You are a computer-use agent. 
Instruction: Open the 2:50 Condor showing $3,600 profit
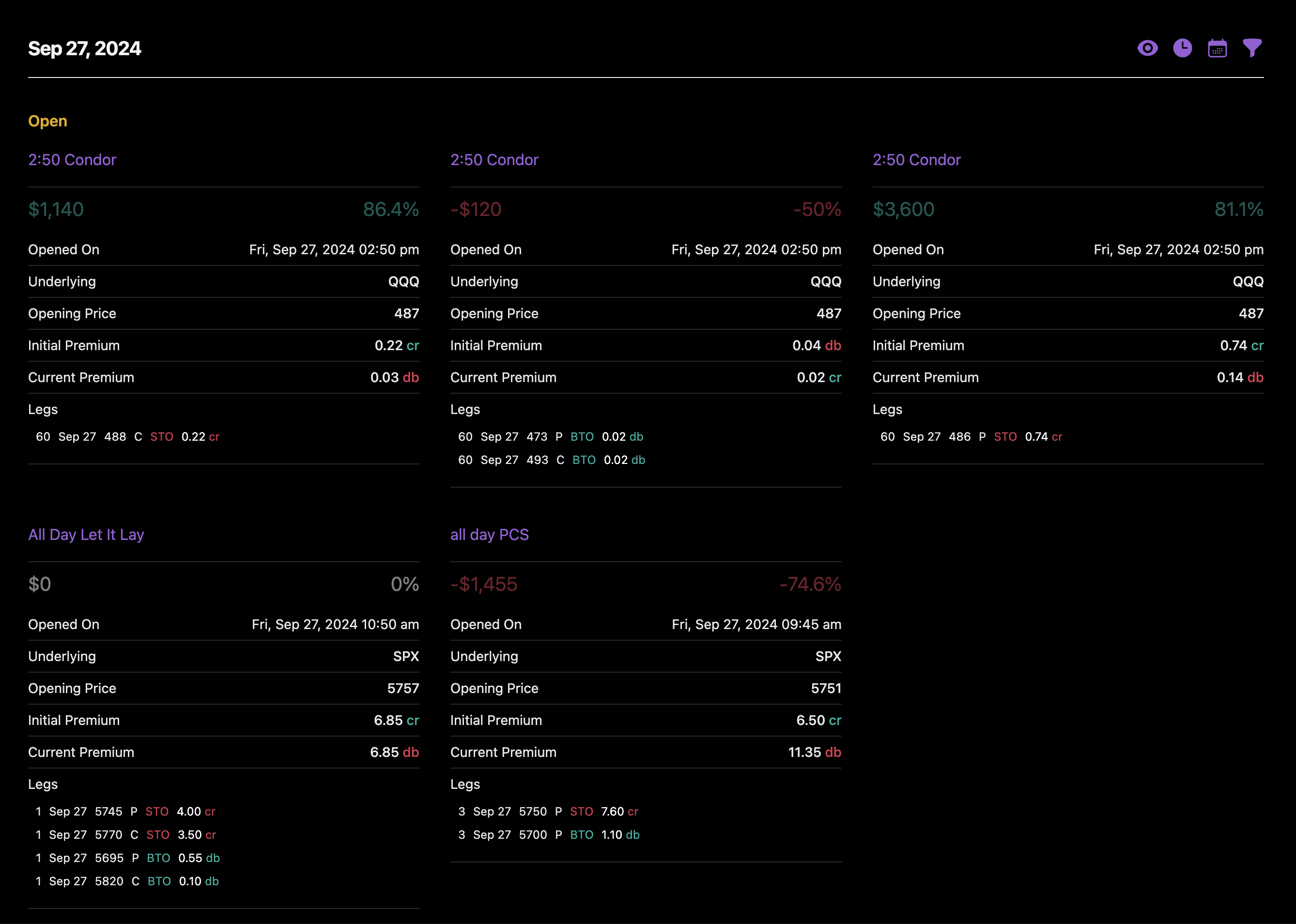916,160
